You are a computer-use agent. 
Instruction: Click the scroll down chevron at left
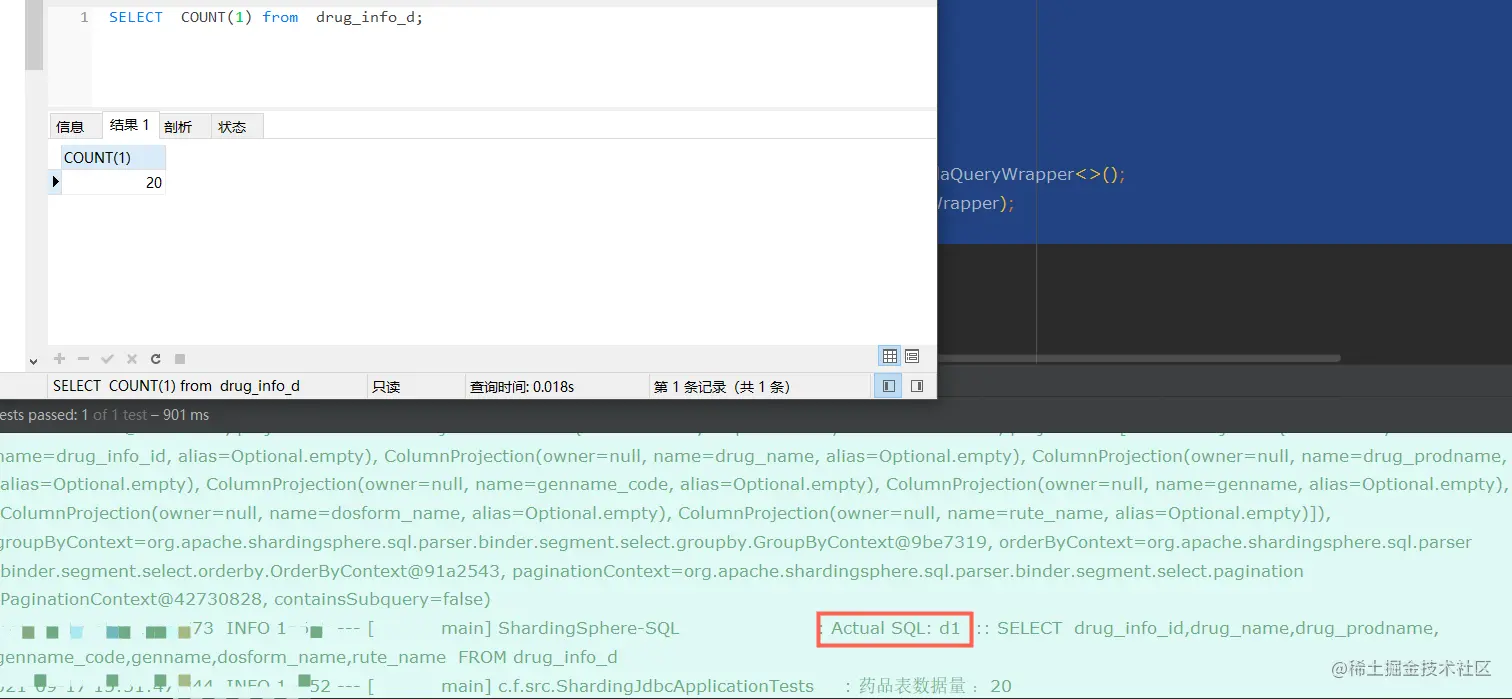click(33, 360)
